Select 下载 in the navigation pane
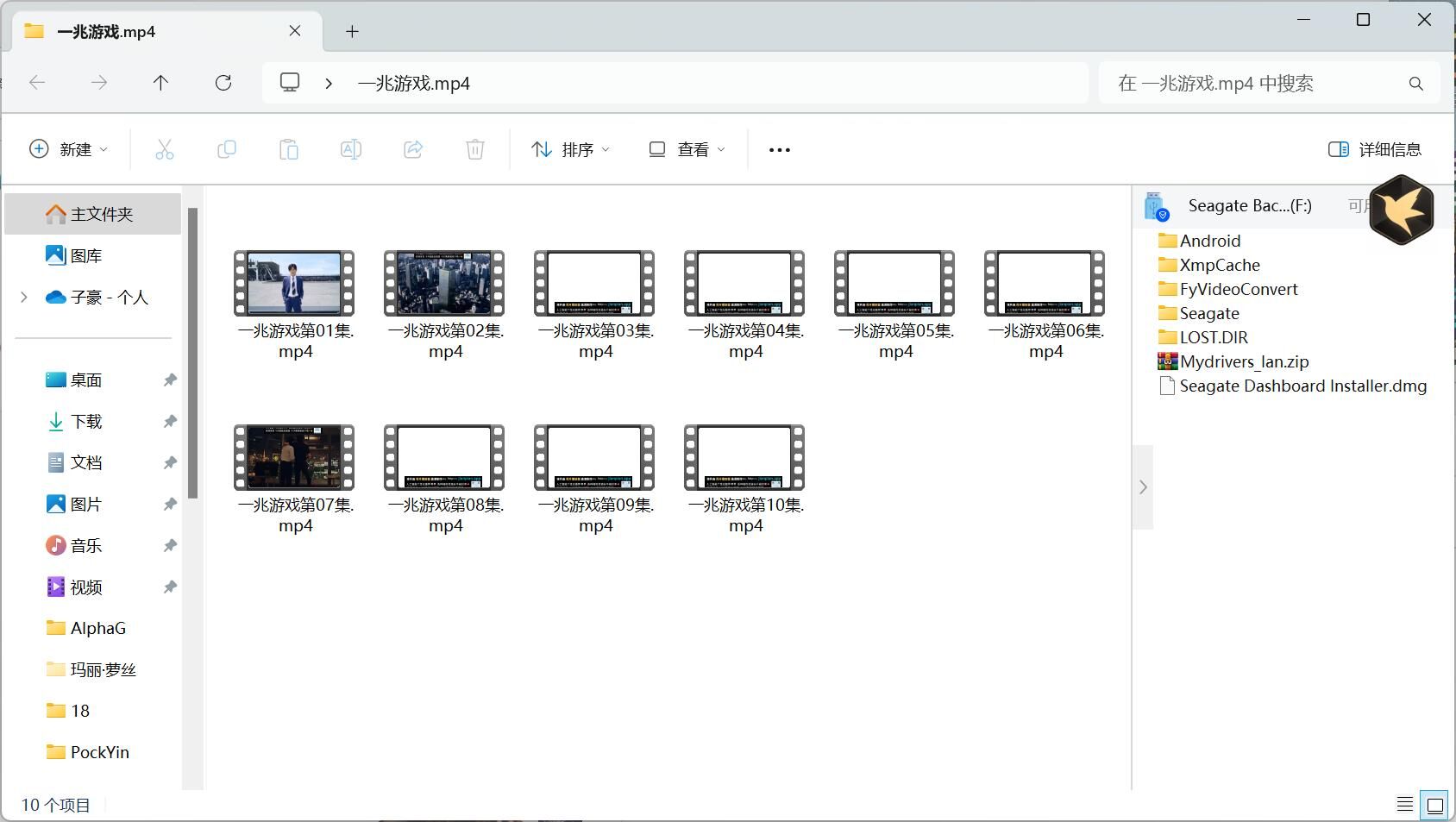The width and height of the screenshot is (1456, 822). [x=86, y=421]
